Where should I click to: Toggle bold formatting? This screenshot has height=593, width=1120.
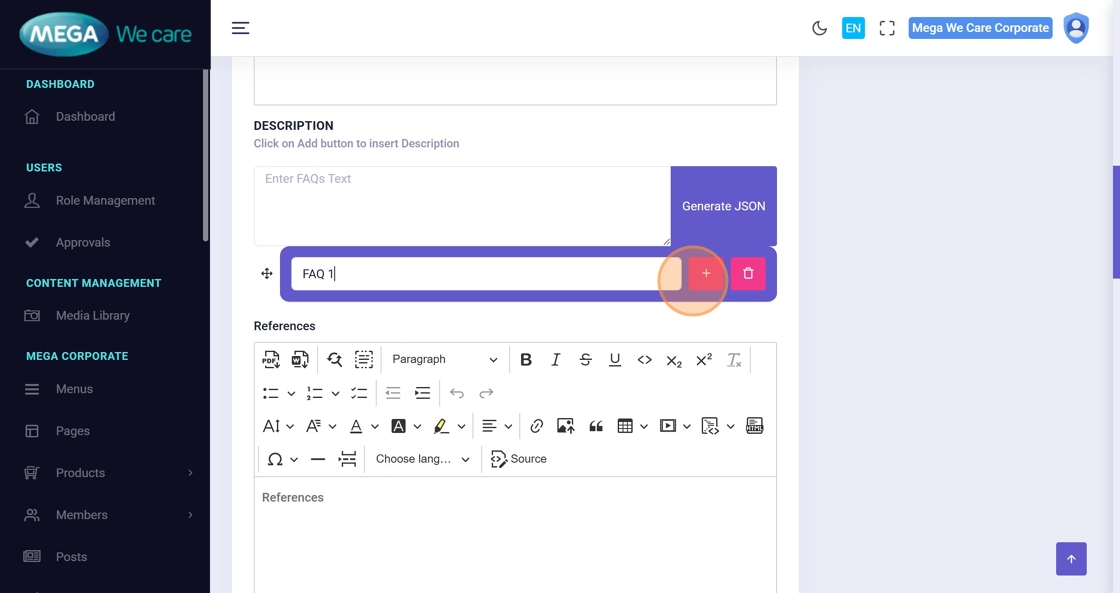526,360
